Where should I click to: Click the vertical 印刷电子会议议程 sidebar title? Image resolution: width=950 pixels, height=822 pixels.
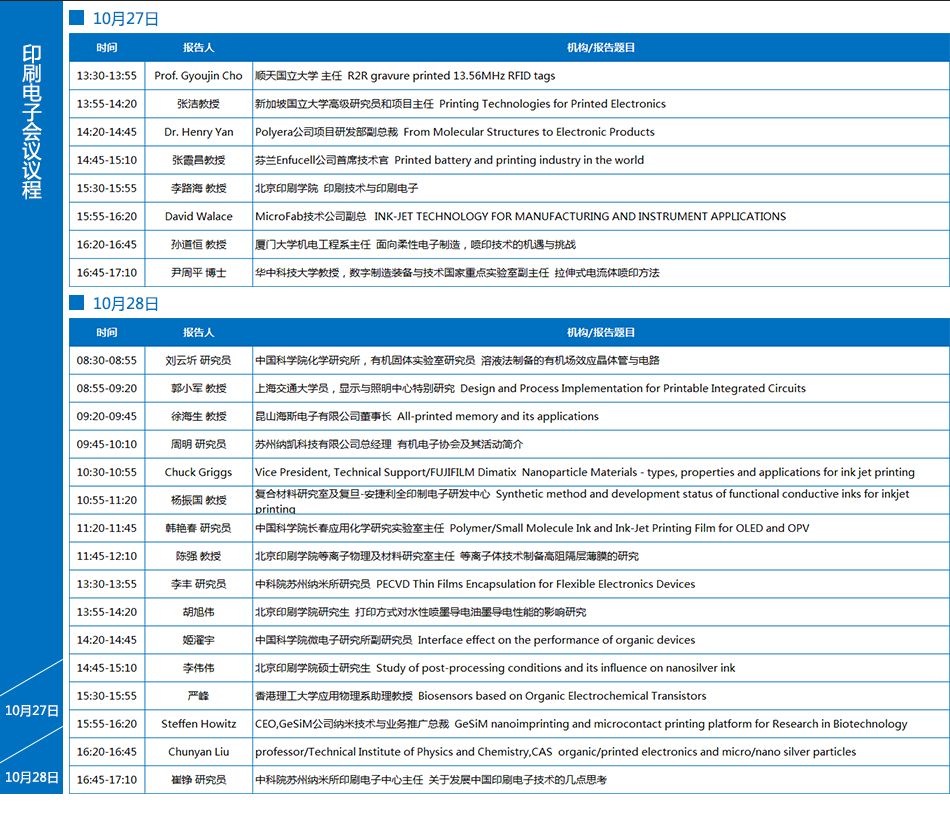click(x=32, y=122)
